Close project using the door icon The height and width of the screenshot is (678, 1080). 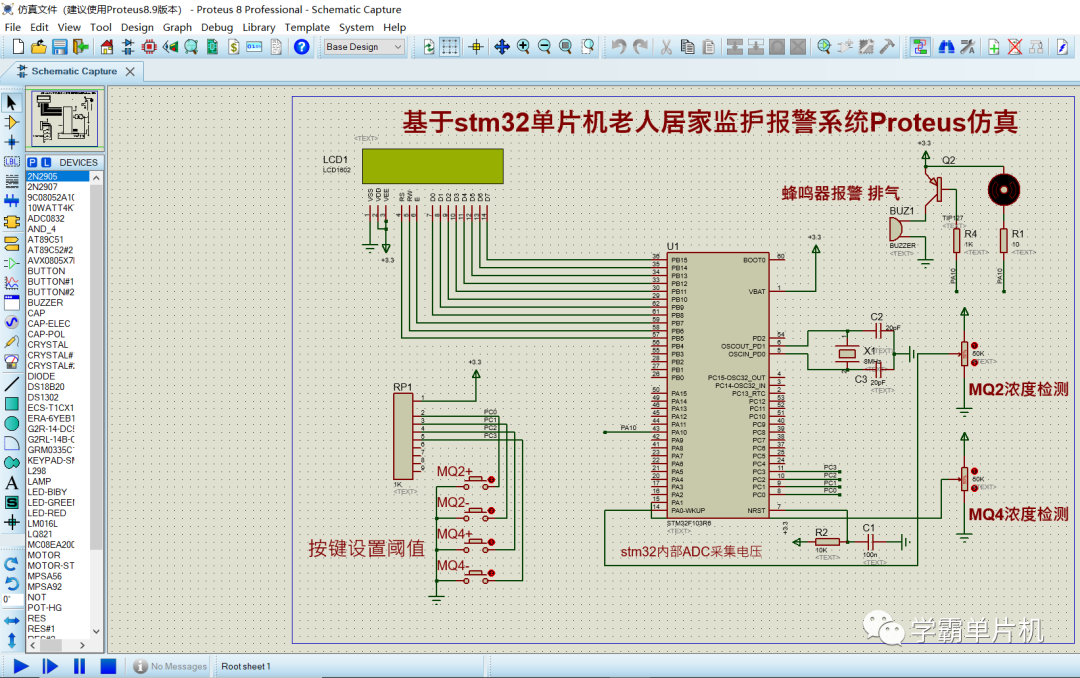[81, 47]
